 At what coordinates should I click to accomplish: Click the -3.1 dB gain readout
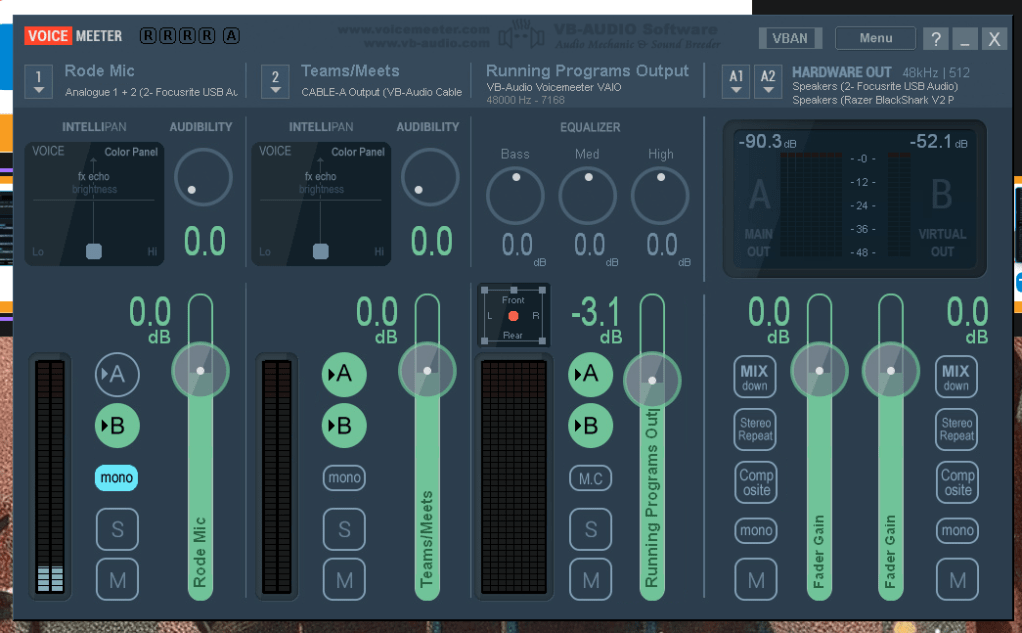coord(596,319)
